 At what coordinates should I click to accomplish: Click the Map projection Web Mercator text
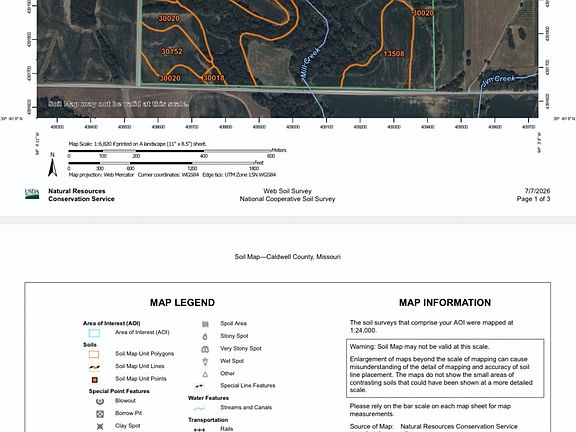(101, 175)
